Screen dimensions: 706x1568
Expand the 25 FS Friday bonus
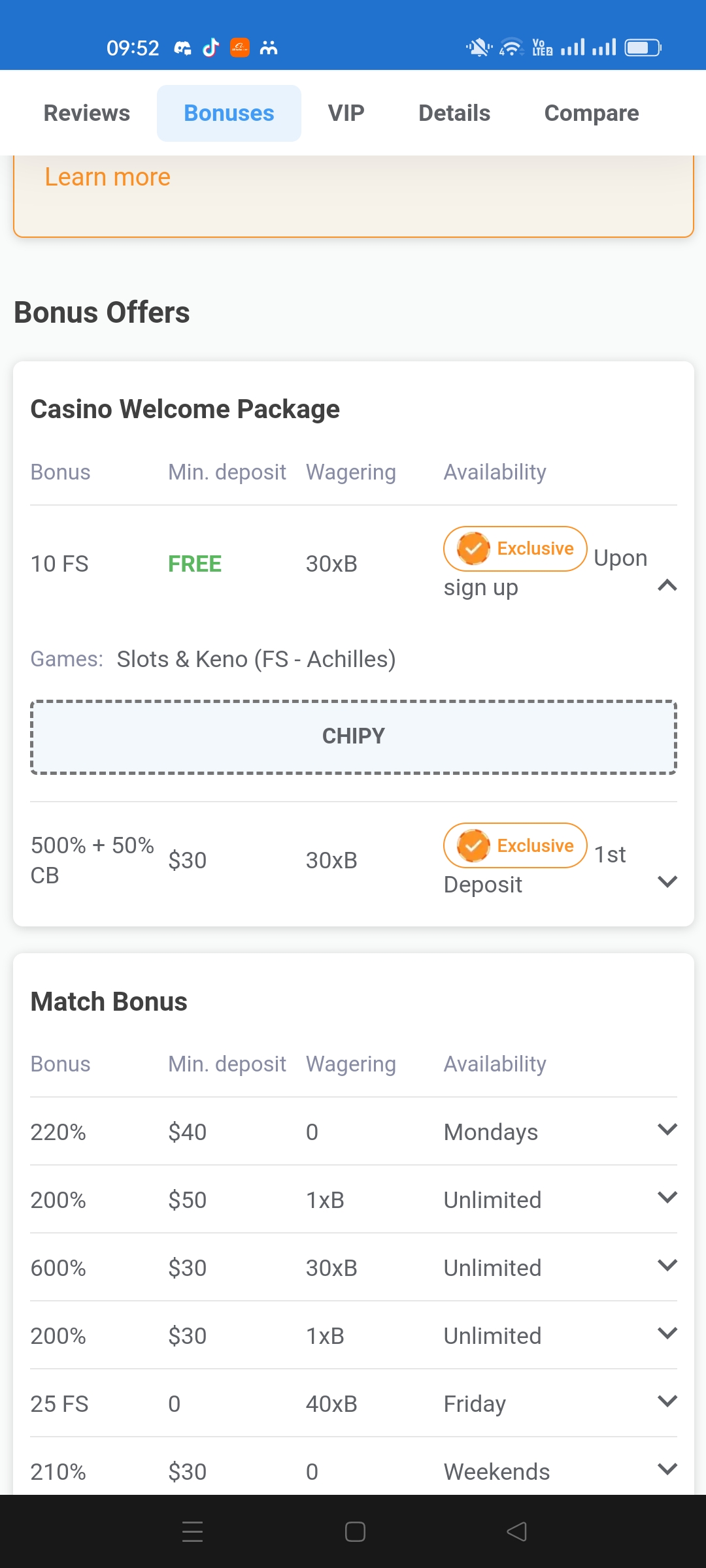[667, 1401]
